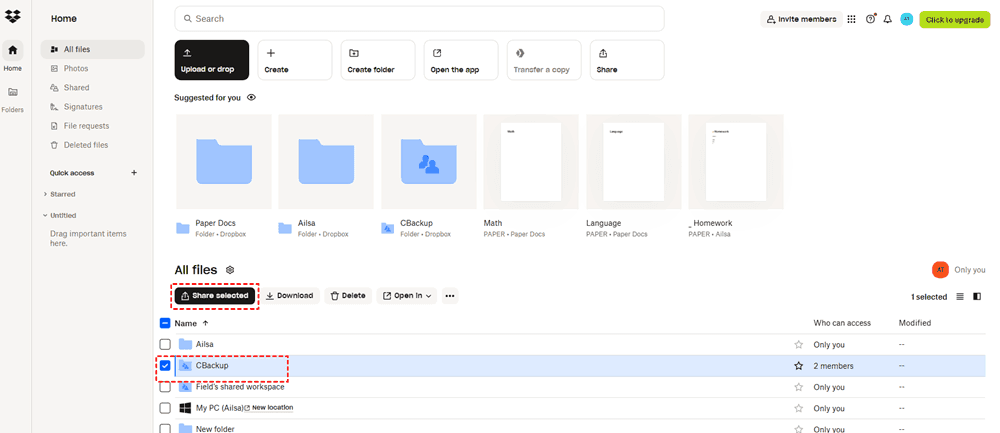The image size is (1000, 433).
Task: Click the Dropbox logo icon
Action: coord(13,16)
